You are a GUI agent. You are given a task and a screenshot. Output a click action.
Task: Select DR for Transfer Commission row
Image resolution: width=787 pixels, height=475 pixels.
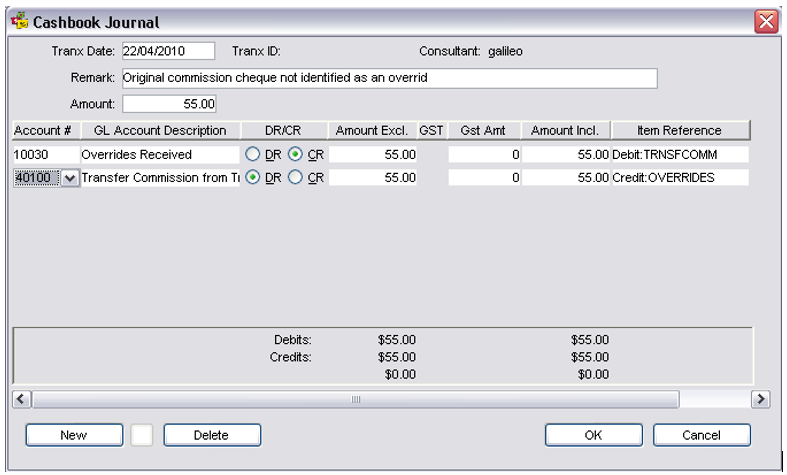[x=252, y=177]
